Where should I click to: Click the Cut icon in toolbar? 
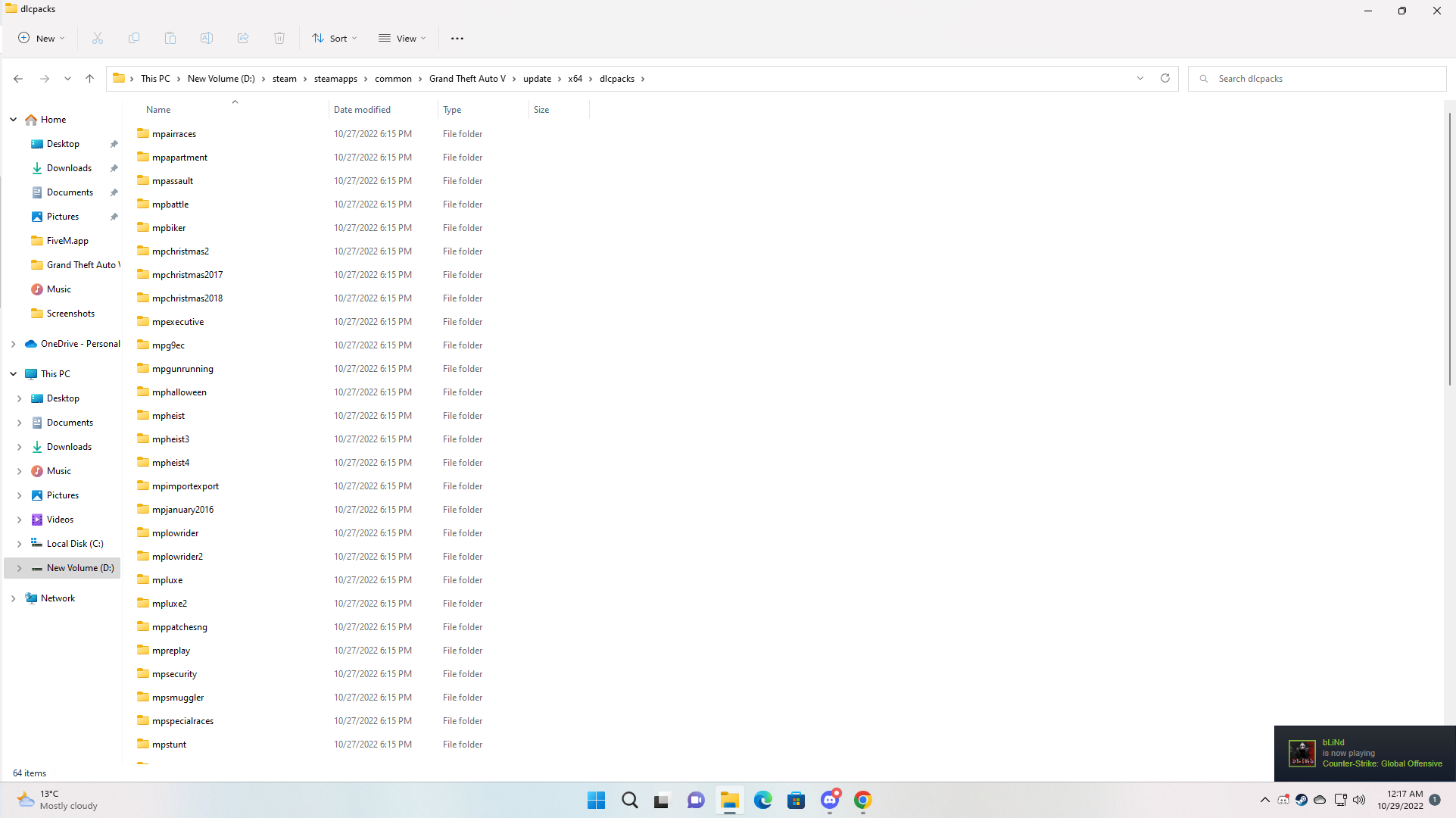coord(98,38)
